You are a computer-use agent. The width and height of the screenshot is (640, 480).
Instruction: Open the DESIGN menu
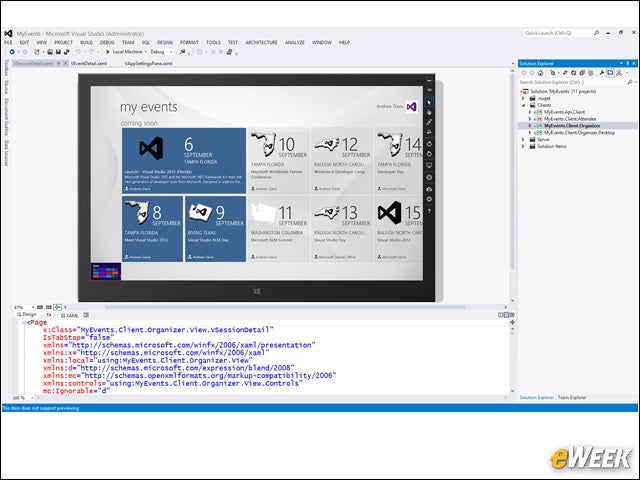click(165, 42)
